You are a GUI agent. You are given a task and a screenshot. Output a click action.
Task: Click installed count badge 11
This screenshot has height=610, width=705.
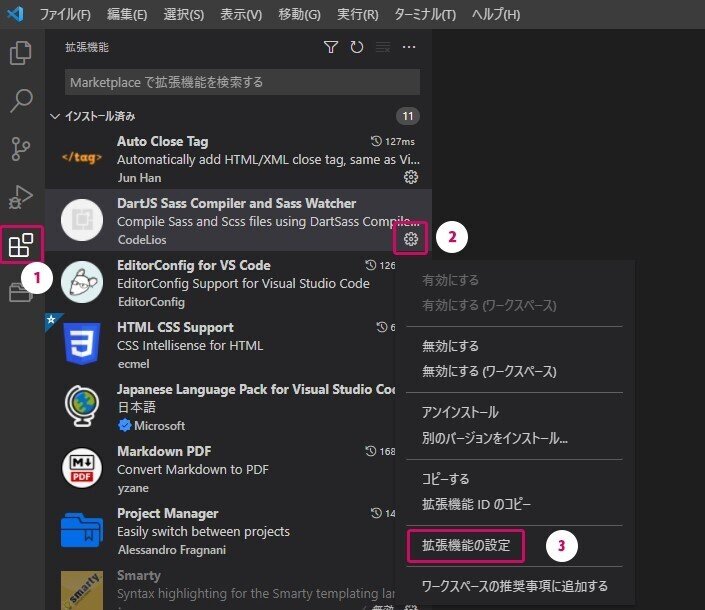tap(408, 116)
